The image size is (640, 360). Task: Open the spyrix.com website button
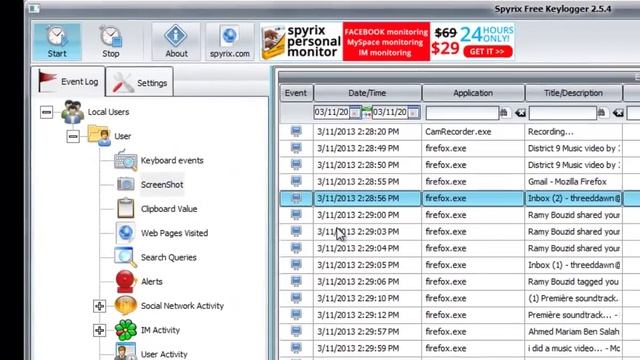pyautogui.click(x=230, y=41)
